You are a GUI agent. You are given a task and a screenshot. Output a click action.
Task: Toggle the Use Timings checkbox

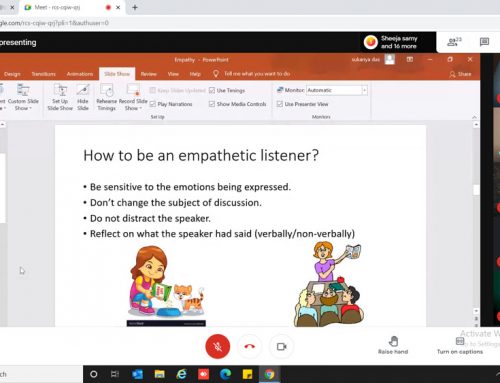[212, 90]
